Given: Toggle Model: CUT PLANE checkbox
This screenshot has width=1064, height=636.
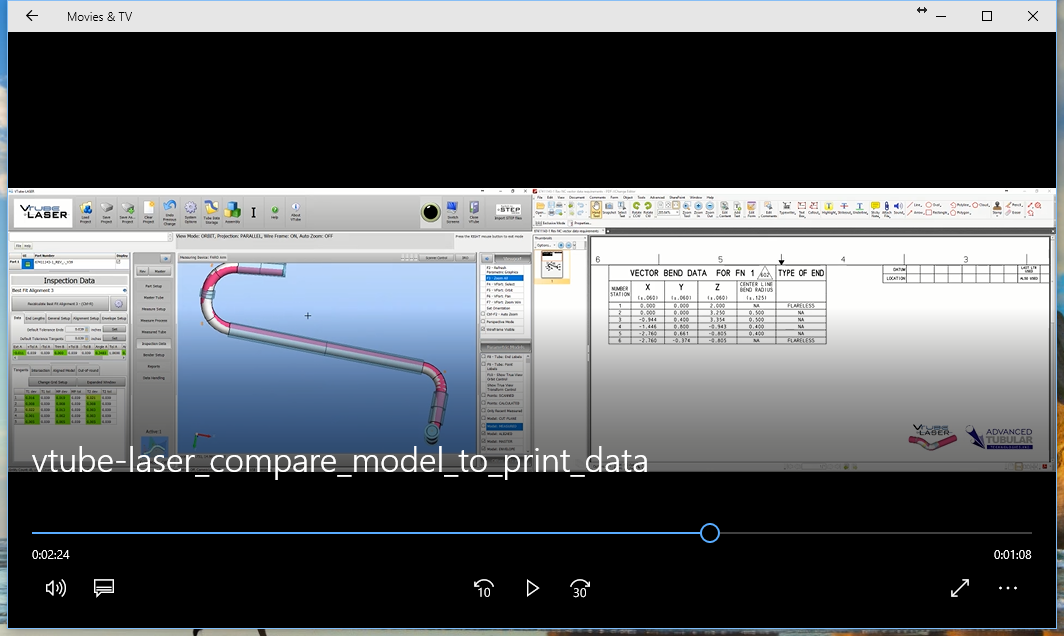Looking at the screenshot, I should tap(483, 418).
